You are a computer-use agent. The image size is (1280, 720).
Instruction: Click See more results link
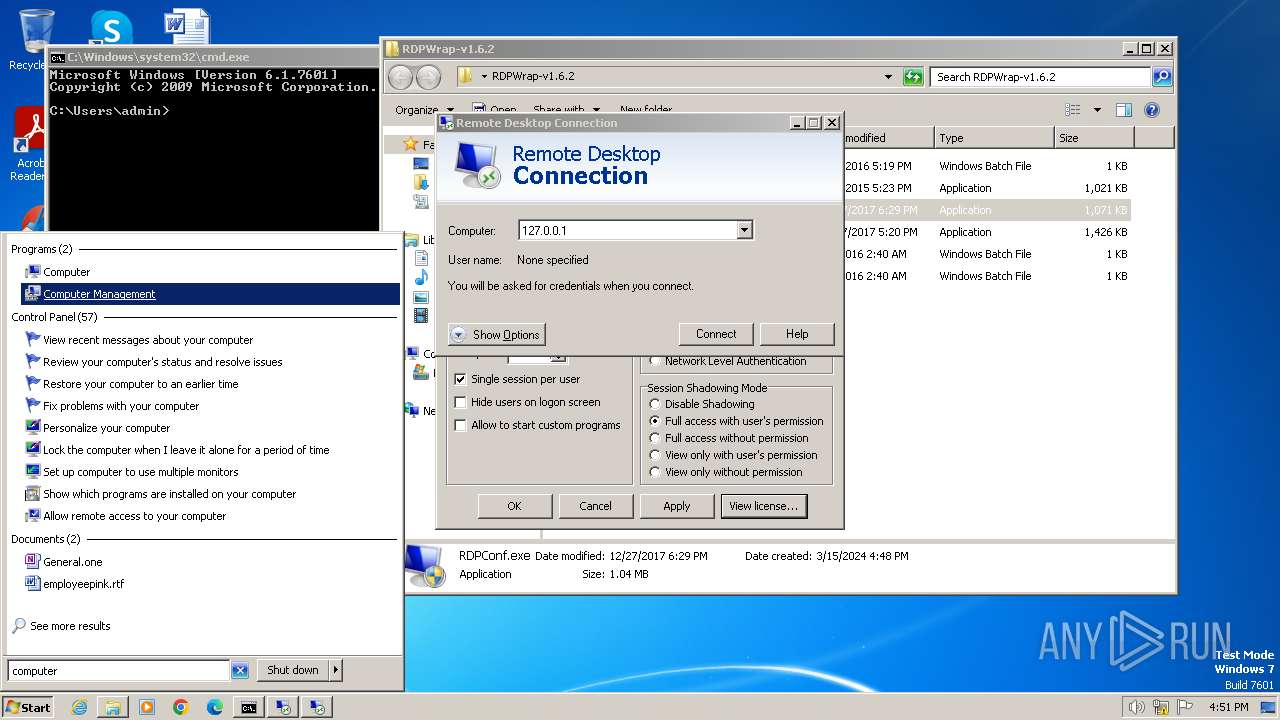coord(70,626)
